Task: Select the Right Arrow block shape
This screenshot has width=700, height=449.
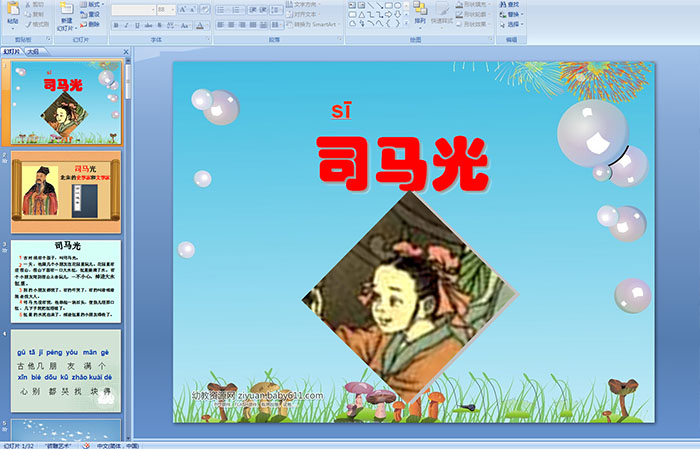Action: [x=388, y=15]
